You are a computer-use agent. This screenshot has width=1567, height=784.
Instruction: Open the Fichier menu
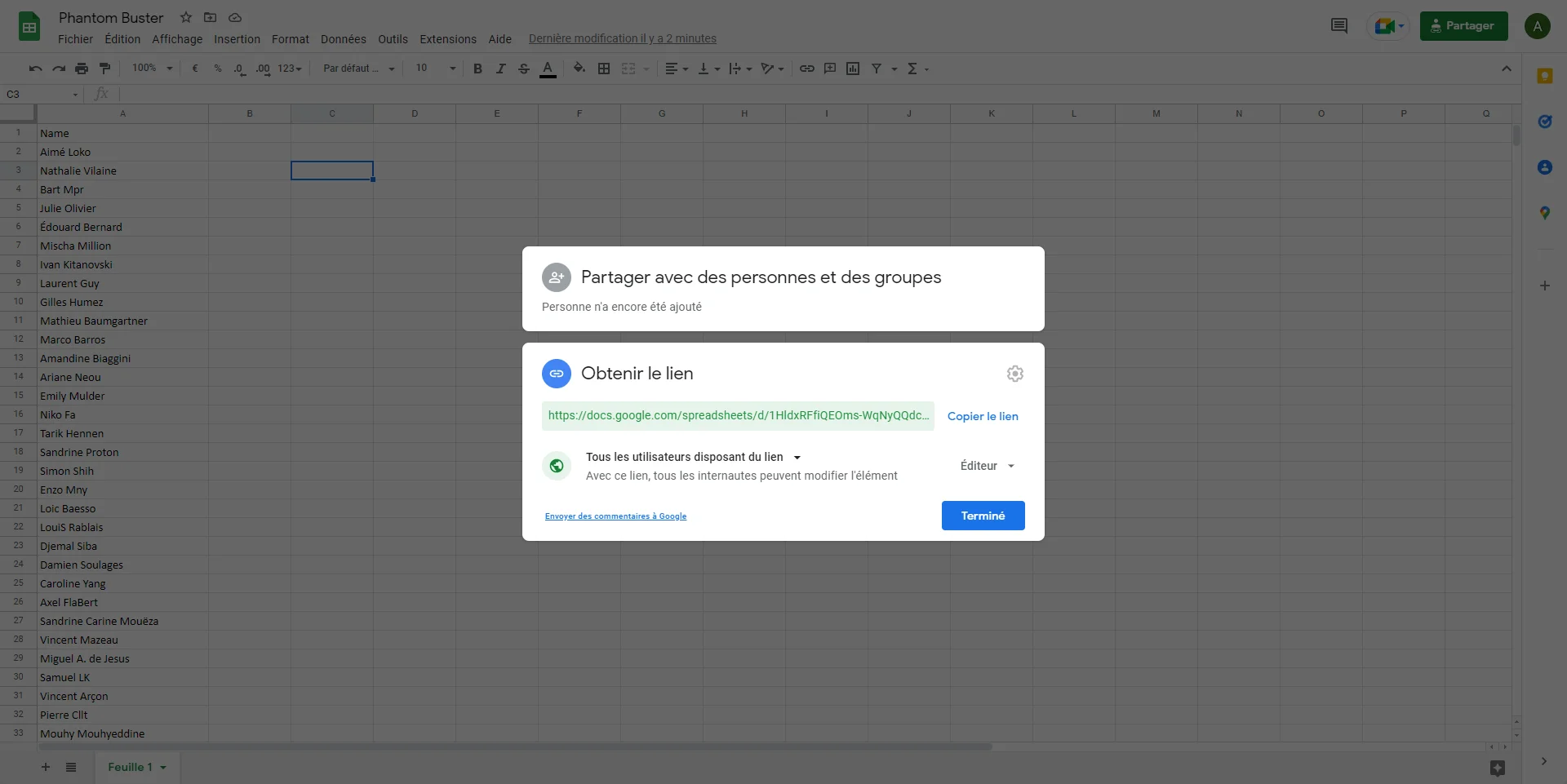click(75, 39)
